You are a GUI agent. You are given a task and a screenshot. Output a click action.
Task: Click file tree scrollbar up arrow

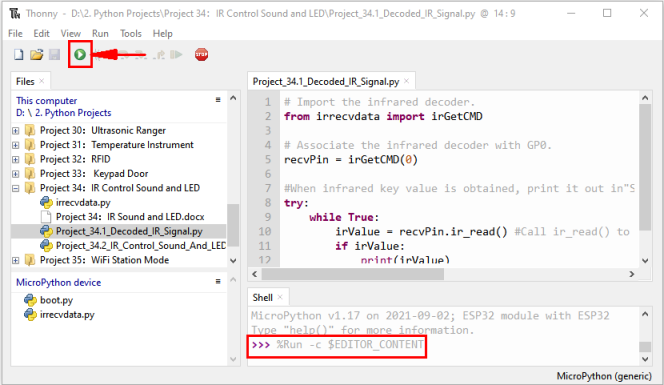click(233, 98)
